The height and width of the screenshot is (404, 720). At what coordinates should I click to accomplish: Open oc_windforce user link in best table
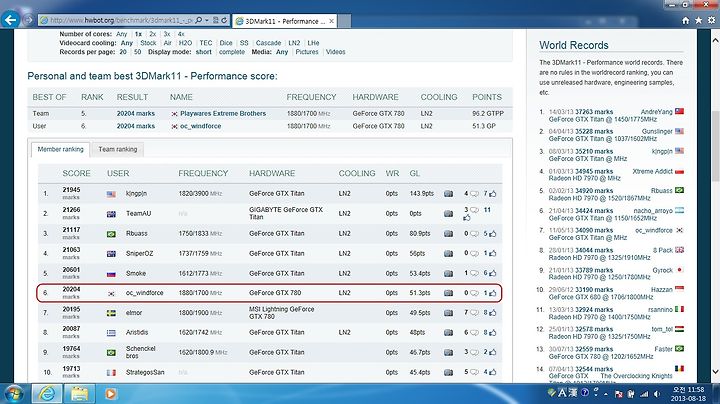(201, 126)
